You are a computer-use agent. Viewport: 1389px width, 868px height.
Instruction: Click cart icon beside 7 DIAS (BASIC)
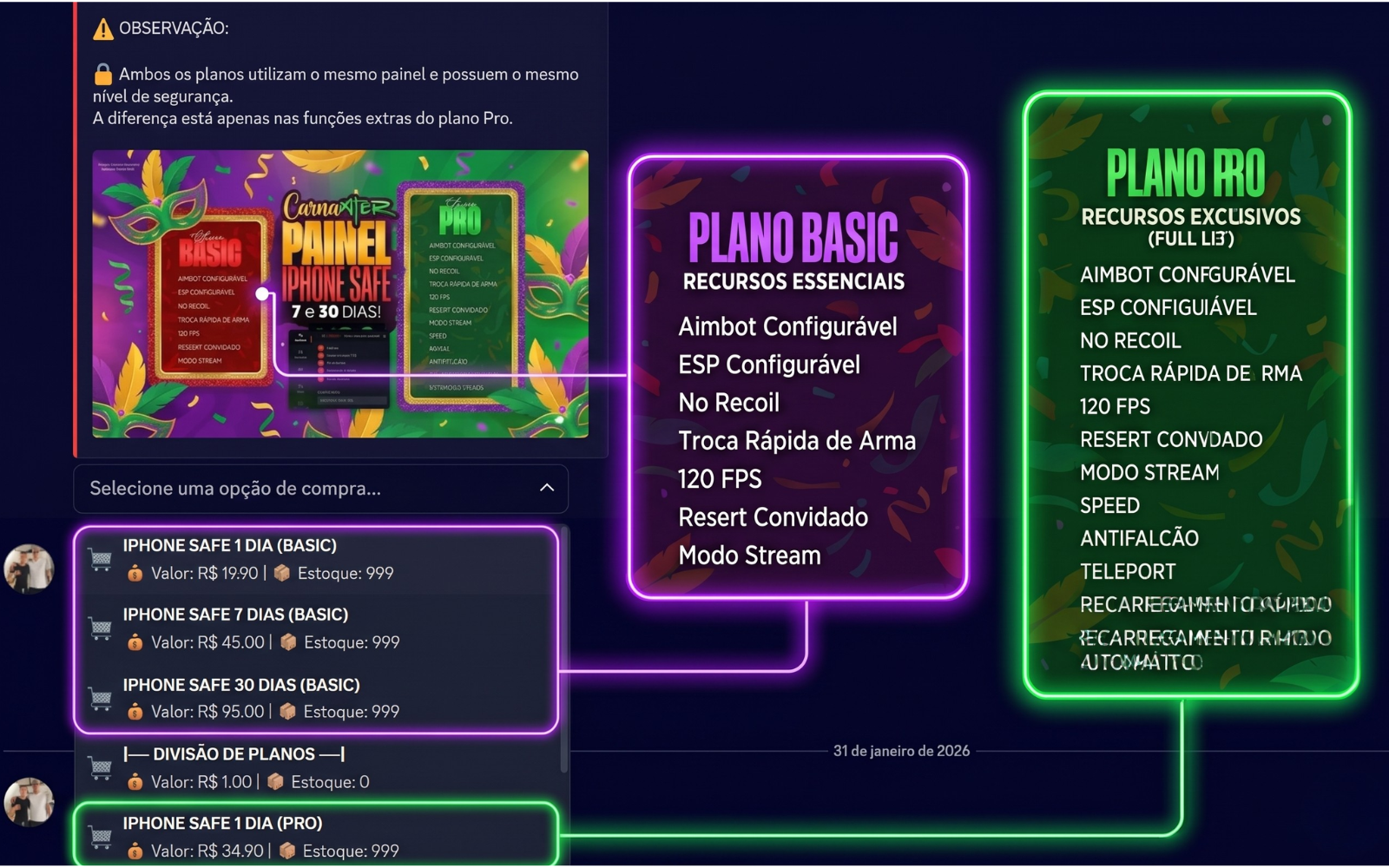coord(101,628)
